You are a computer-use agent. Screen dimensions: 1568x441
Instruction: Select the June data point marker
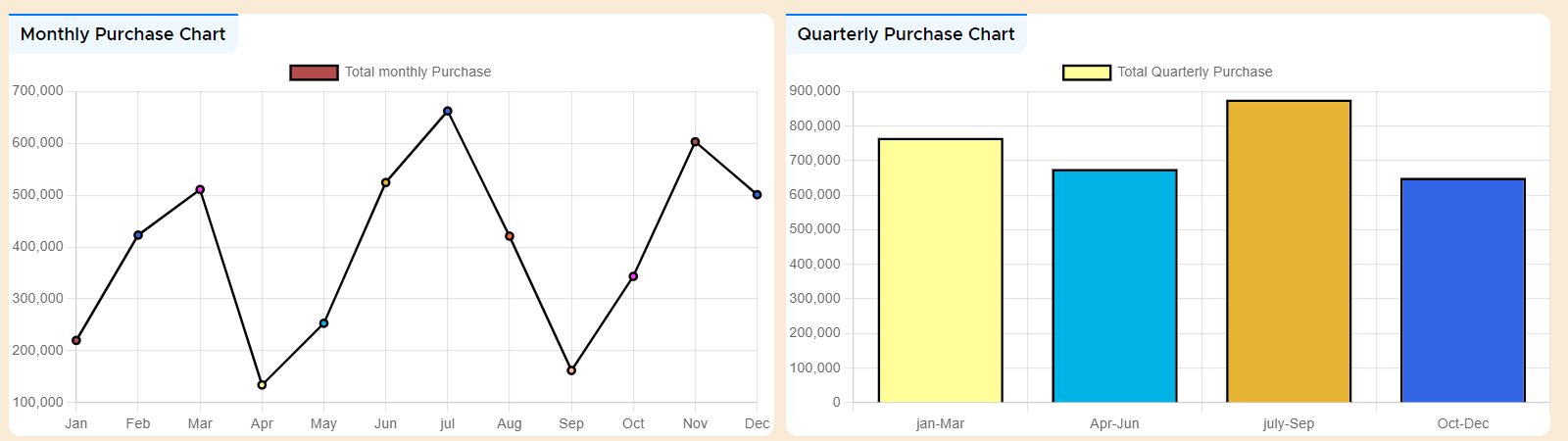coord(386,182)
